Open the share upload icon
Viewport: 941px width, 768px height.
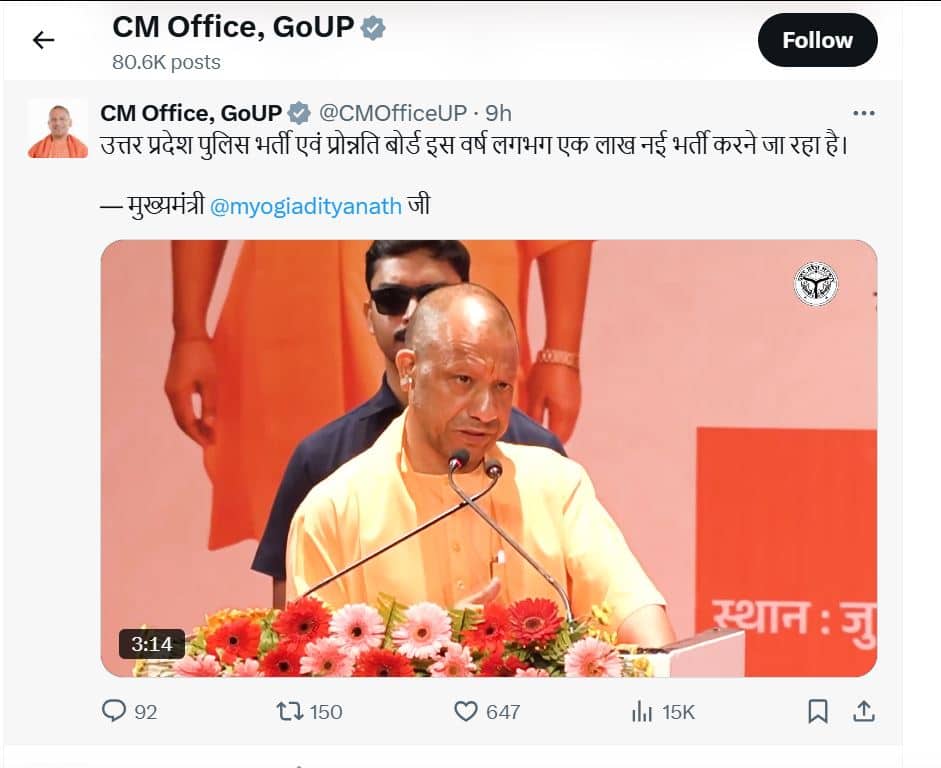864,711
